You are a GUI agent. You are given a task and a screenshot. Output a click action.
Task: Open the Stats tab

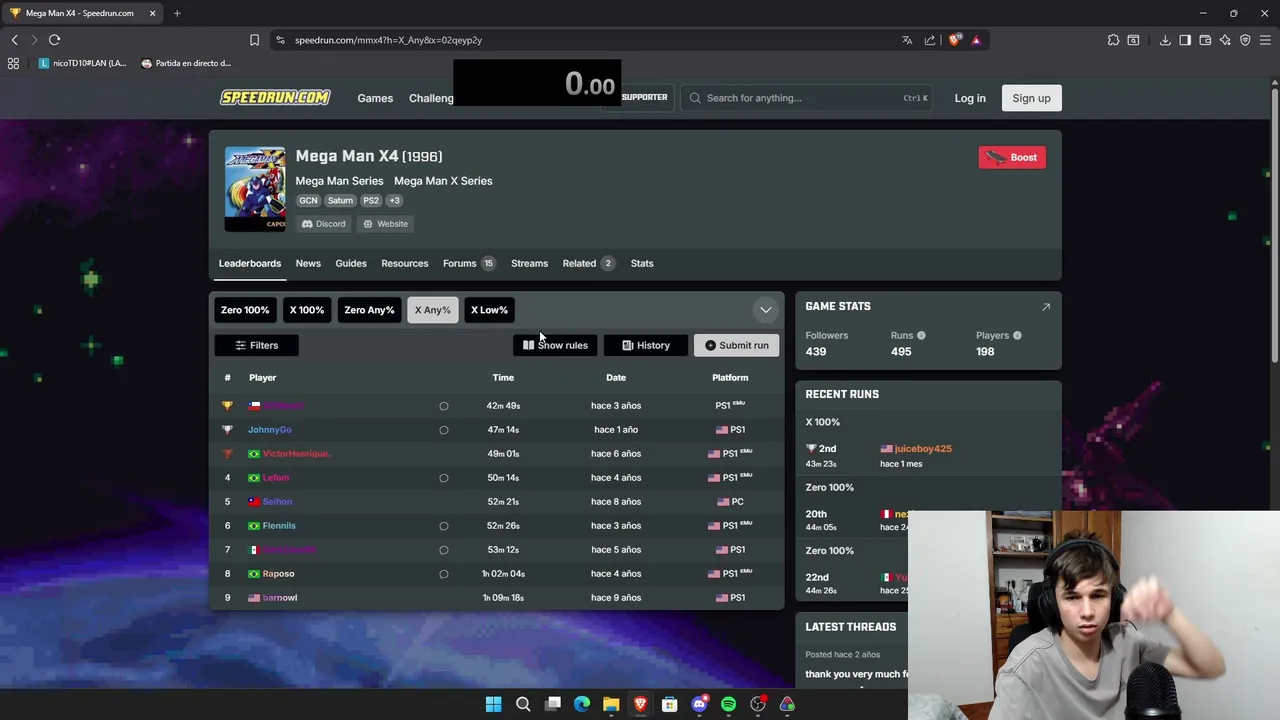tap(642, 263)
